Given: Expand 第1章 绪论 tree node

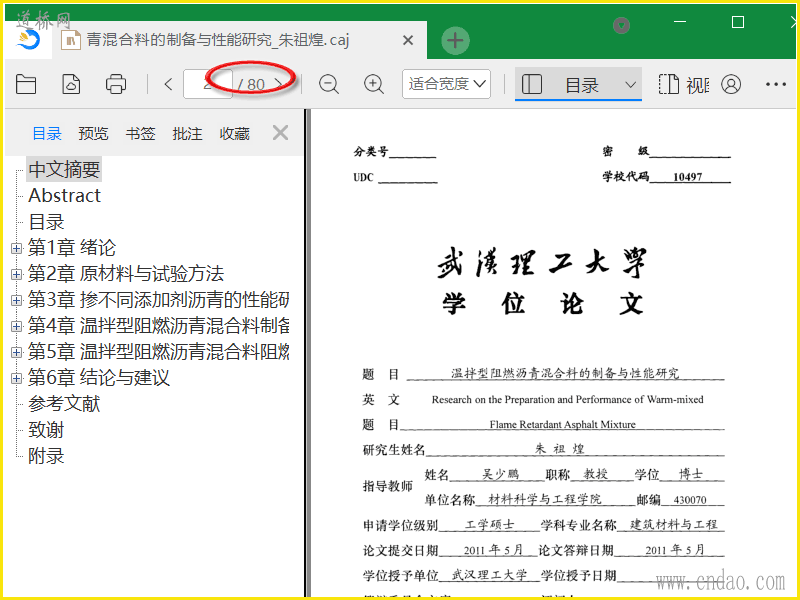Looking at the screenshot, I should [16, 248].
